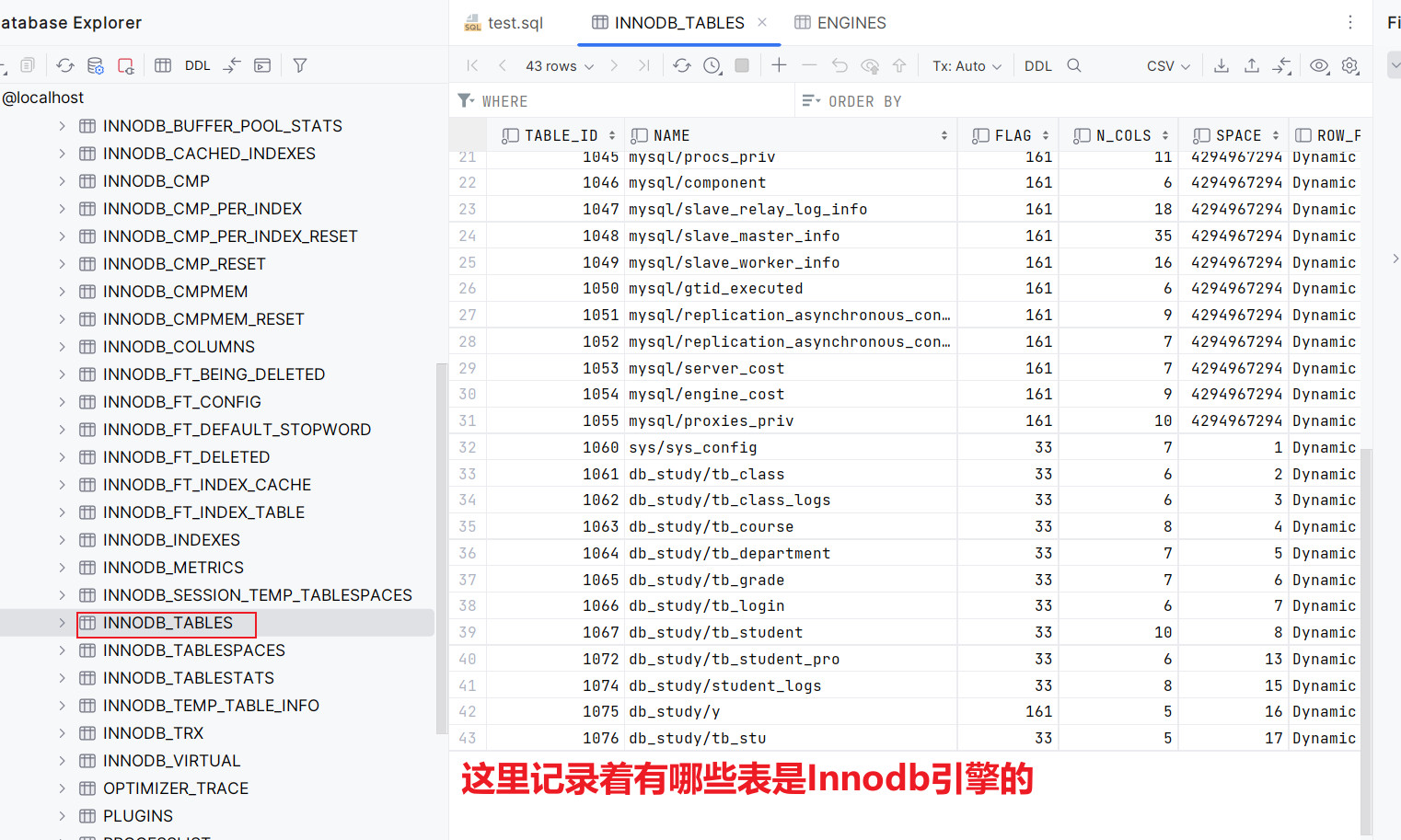
Task: Click into the WHERE filter field
Action: pos(622,101)
